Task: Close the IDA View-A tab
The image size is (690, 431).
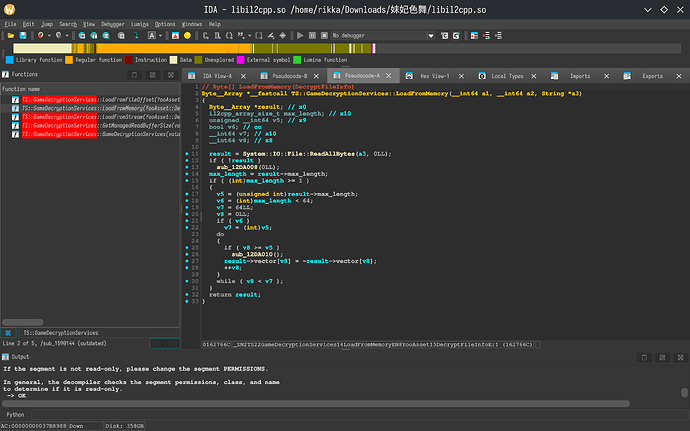Action: [x=243, y=76]
